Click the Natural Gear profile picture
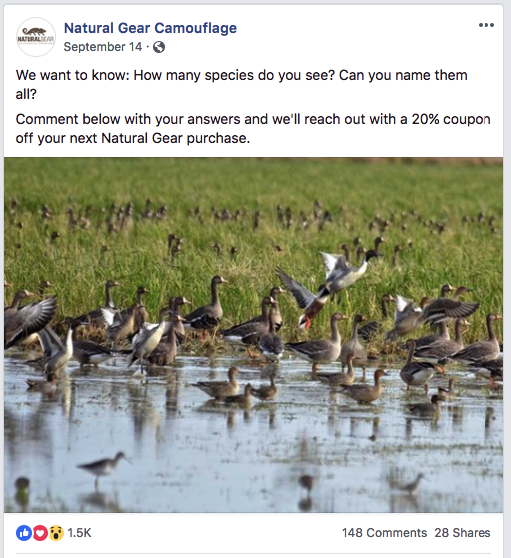Image resolution: width=511 pixels, height=558 pixels. coord(36,37)
